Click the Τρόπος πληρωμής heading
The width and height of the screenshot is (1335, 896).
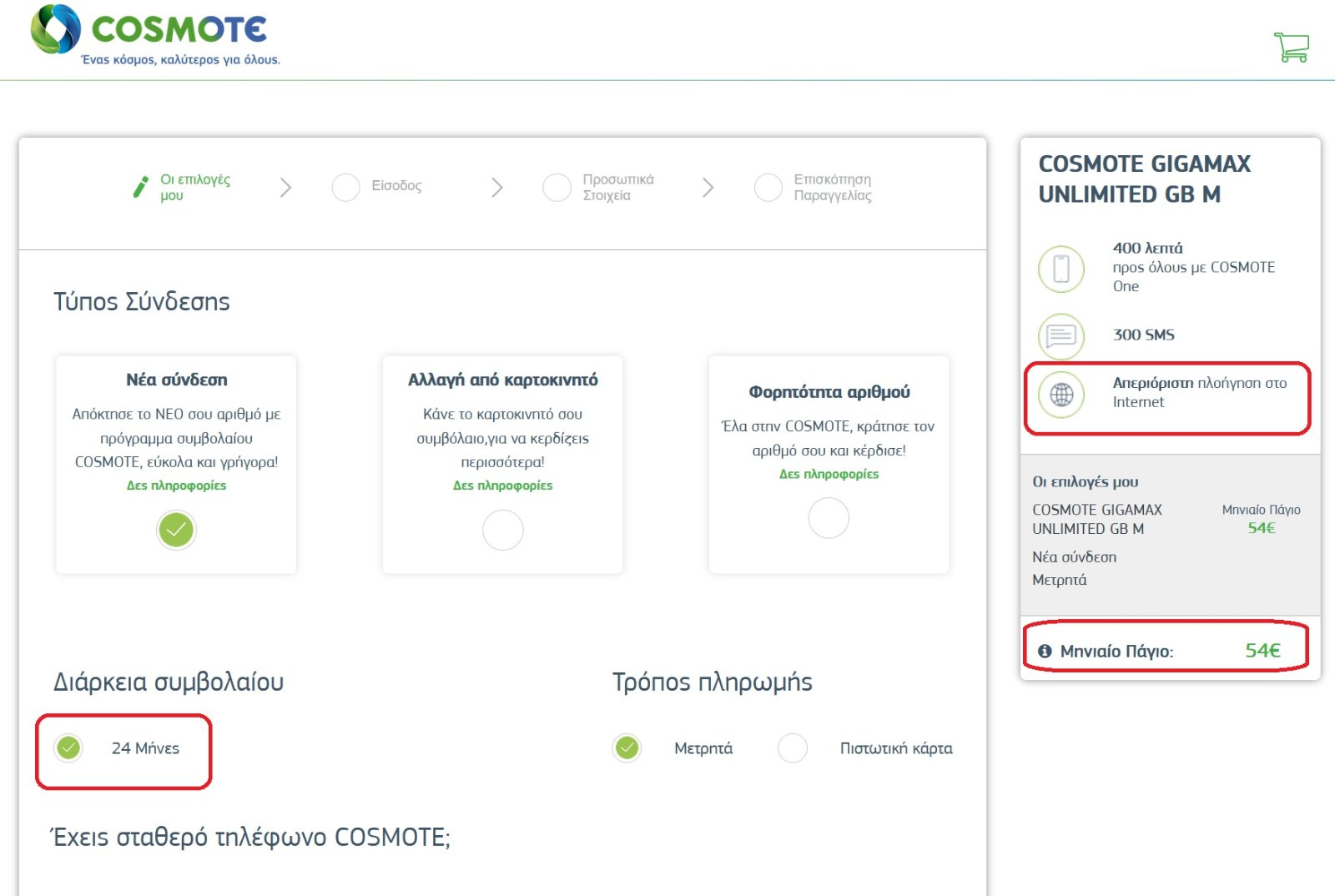[713, 682]
